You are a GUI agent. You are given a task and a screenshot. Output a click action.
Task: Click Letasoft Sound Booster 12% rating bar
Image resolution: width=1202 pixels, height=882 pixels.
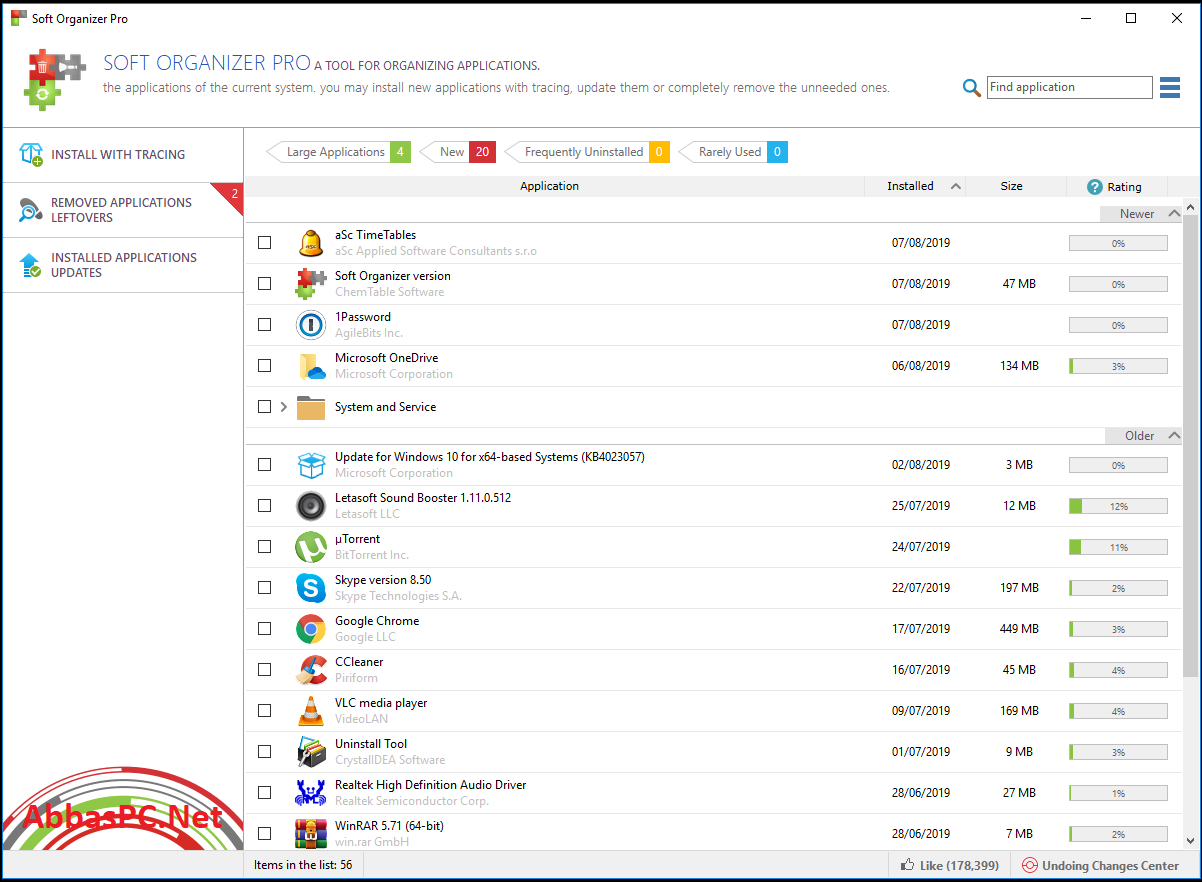coord(1118,507)
